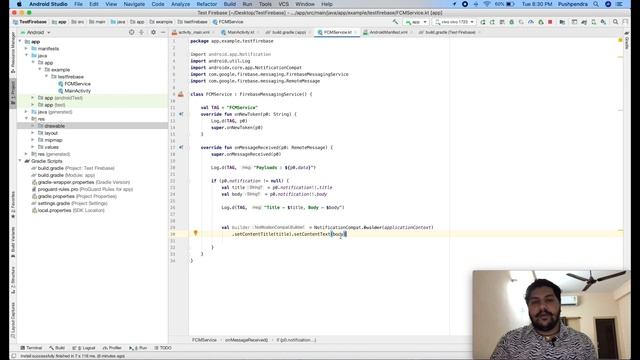The width and height of the screenshot is (640, 360).
Task: Click the TestFirebase navigation bar breadcrumb
Action: 30,22
